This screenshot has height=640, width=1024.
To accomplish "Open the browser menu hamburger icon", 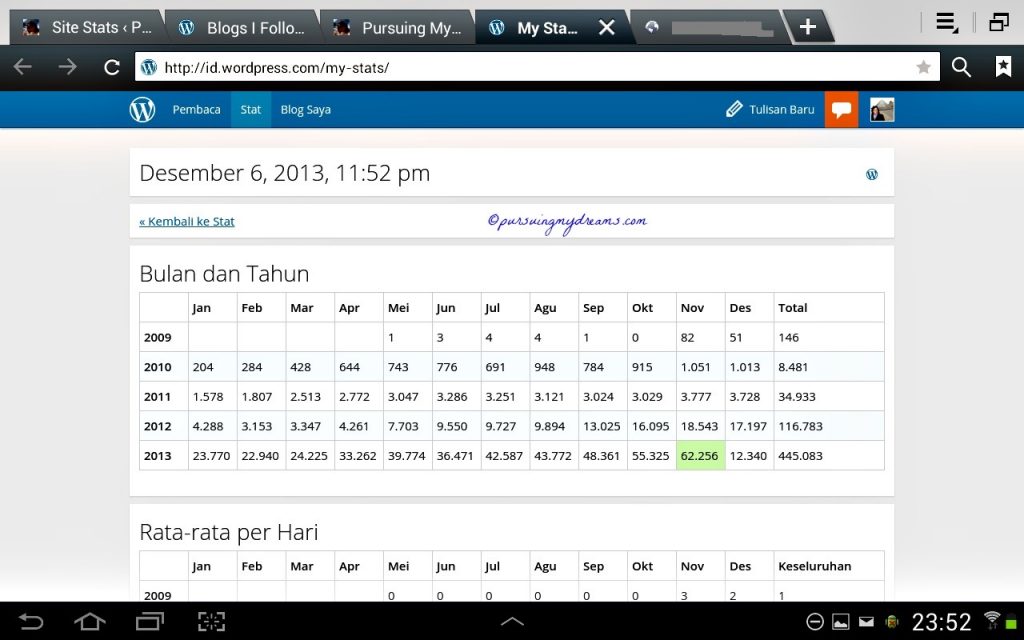I will [946, 22].
